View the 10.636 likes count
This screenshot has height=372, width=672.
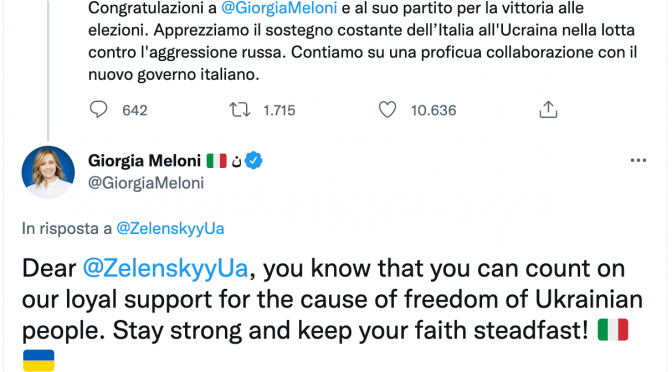[434, 111]
